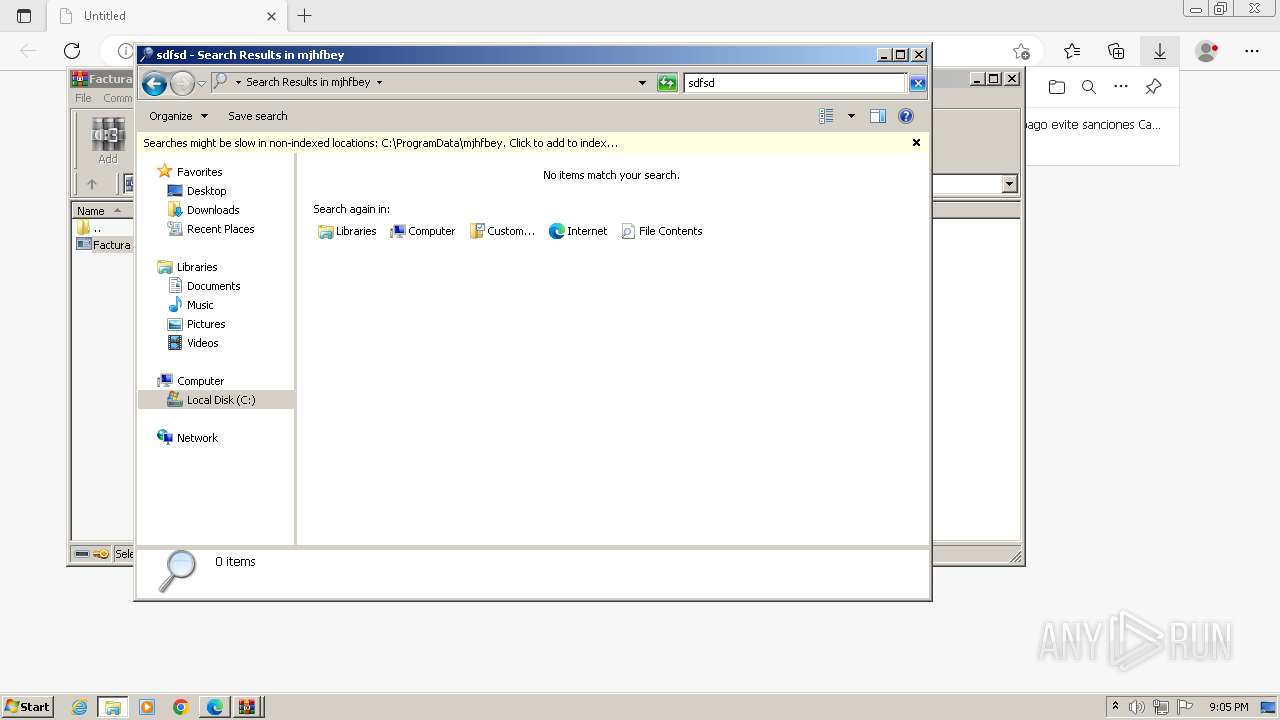Open the Pictures library
1280x720 pixels.
[x=197, y=324]
